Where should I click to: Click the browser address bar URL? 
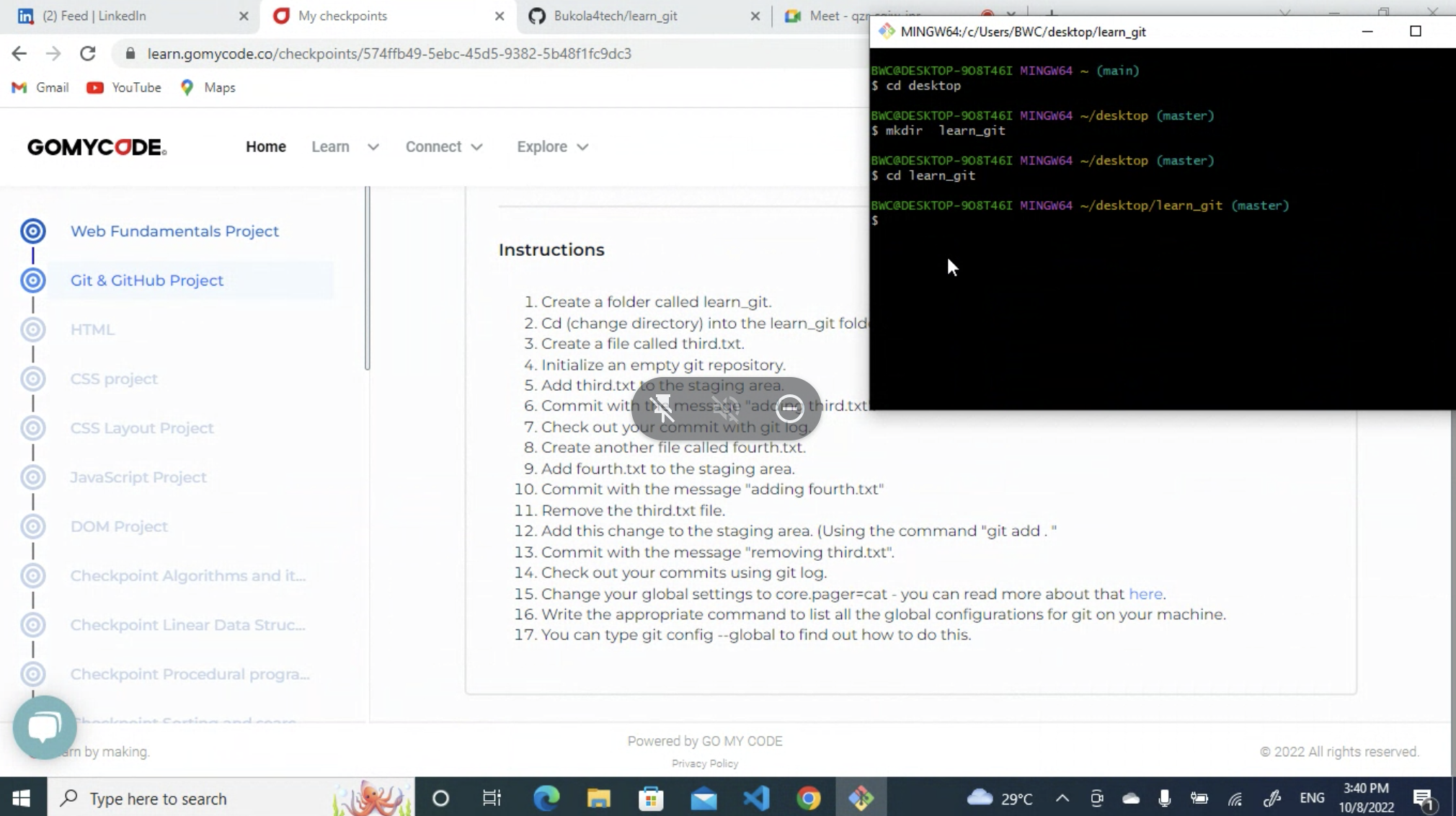tap(389, 53)
